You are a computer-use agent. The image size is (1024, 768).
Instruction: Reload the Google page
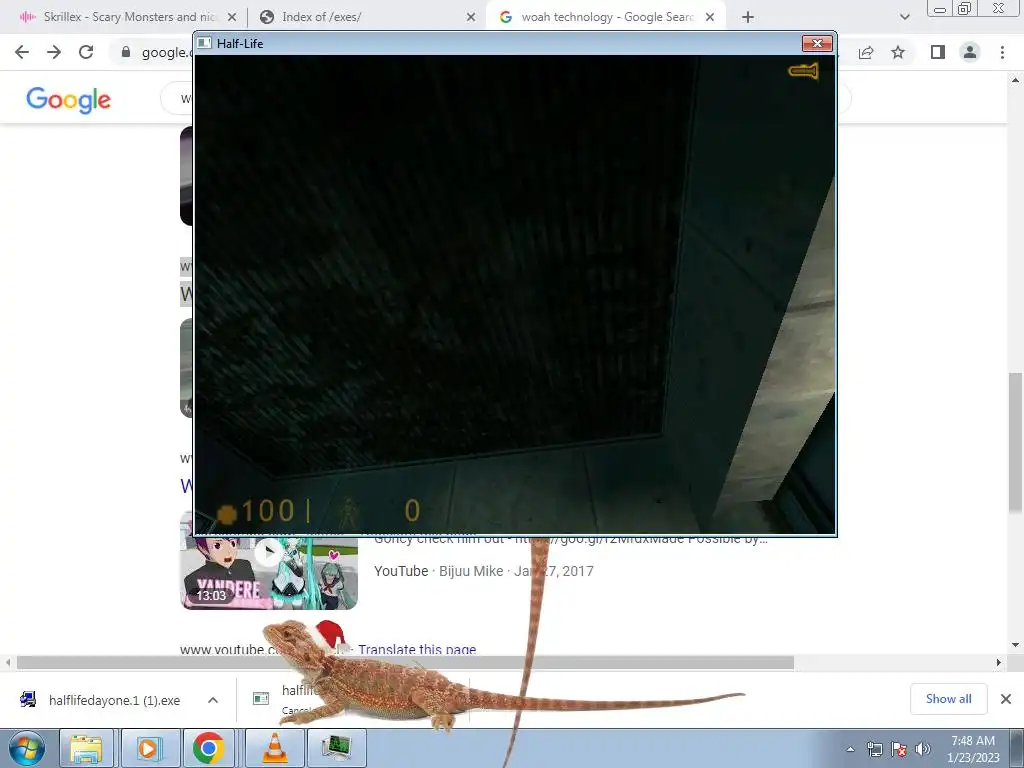point(86,52)
